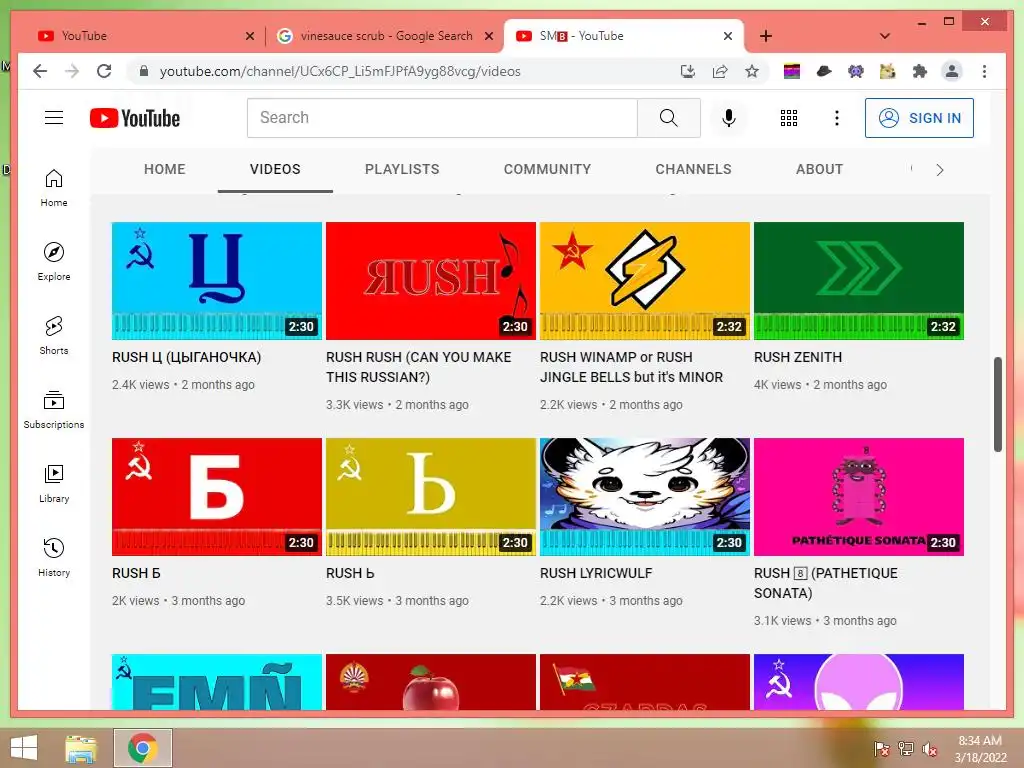Click the Winamp lightning bolt thumbnail
1024x768 pixels.
point(645,281)
